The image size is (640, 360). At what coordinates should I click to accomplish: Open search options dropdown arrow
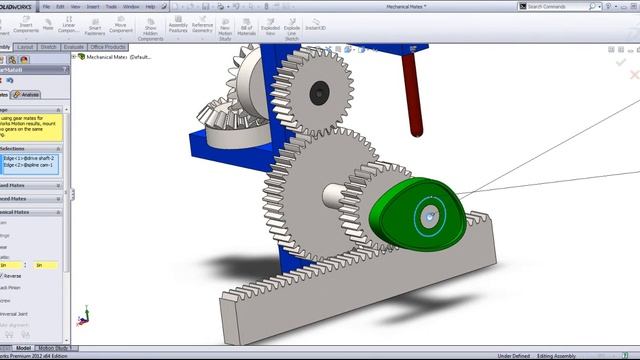click(600, 7)
